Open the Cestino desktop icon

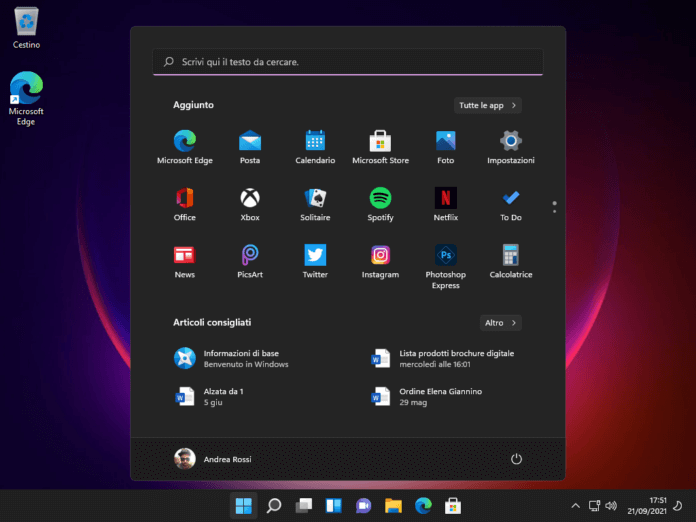pos(26,28)
